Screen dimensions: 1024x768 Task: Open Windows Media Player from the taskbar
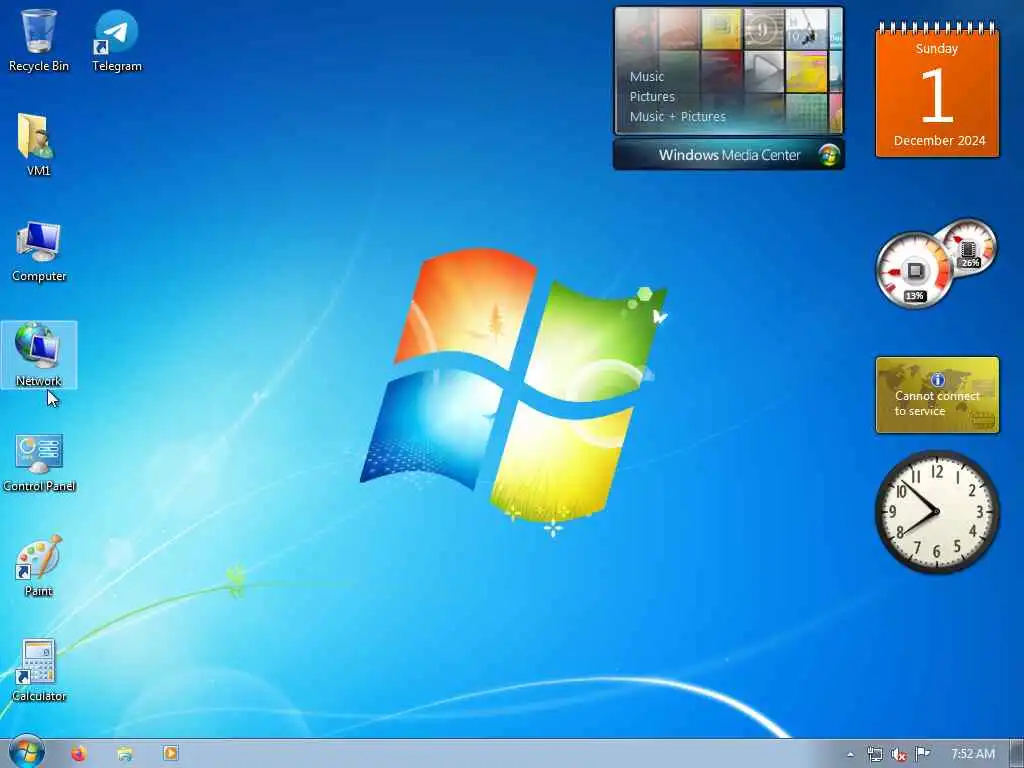tap(170, 754)
